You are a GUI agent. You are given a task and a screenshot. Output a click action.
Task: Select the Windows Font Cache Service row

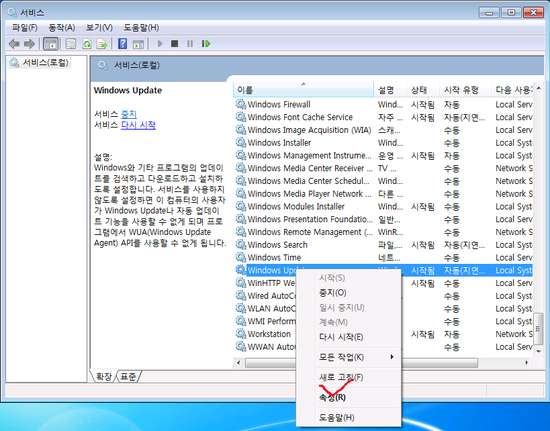coord(383,117)
